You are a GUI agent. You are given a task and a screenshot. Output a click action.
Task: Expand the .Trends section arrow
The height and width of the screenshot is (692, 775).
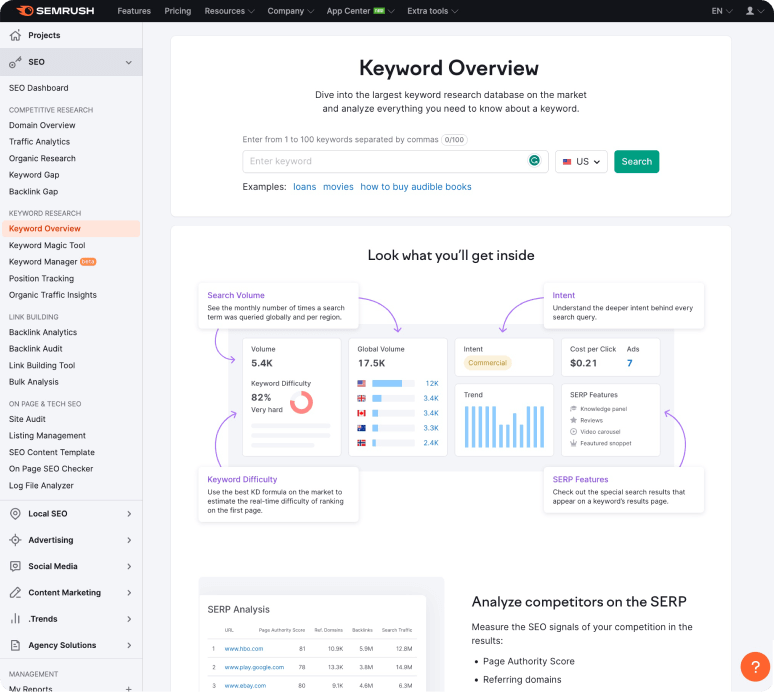129,619
